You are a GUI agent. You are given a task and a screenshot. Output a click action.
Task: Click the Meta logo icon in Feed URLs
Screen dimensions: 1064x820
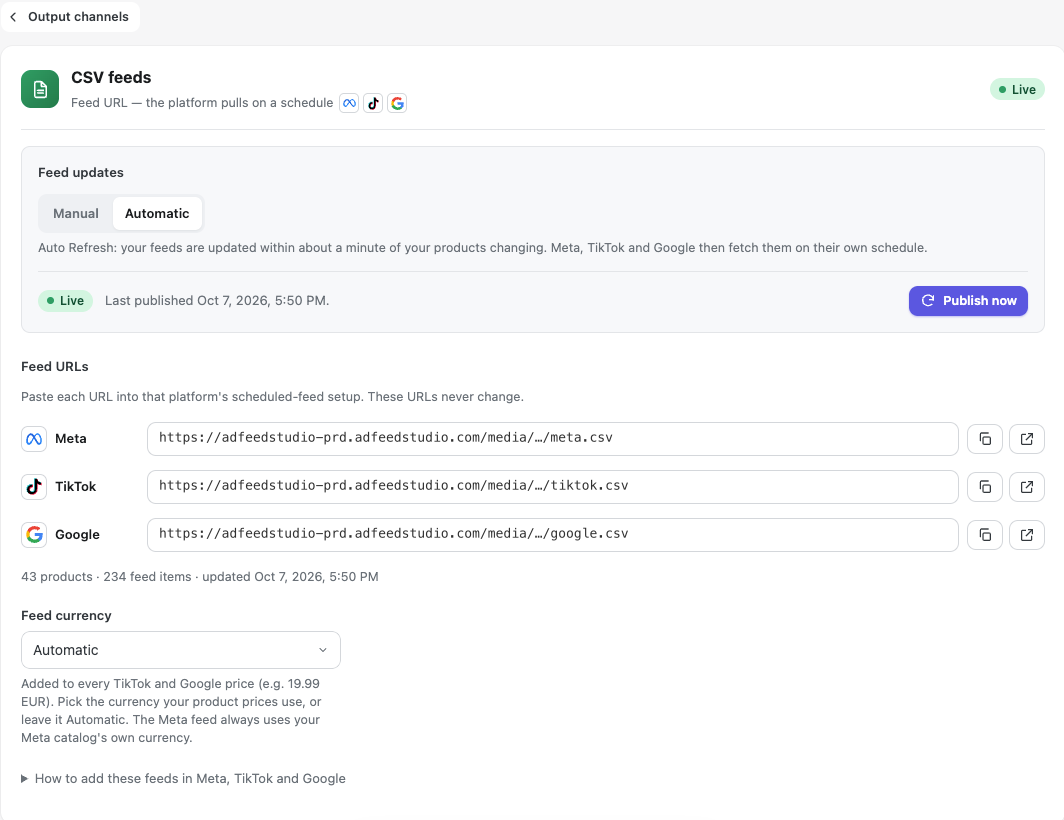[x=34, y=439]
